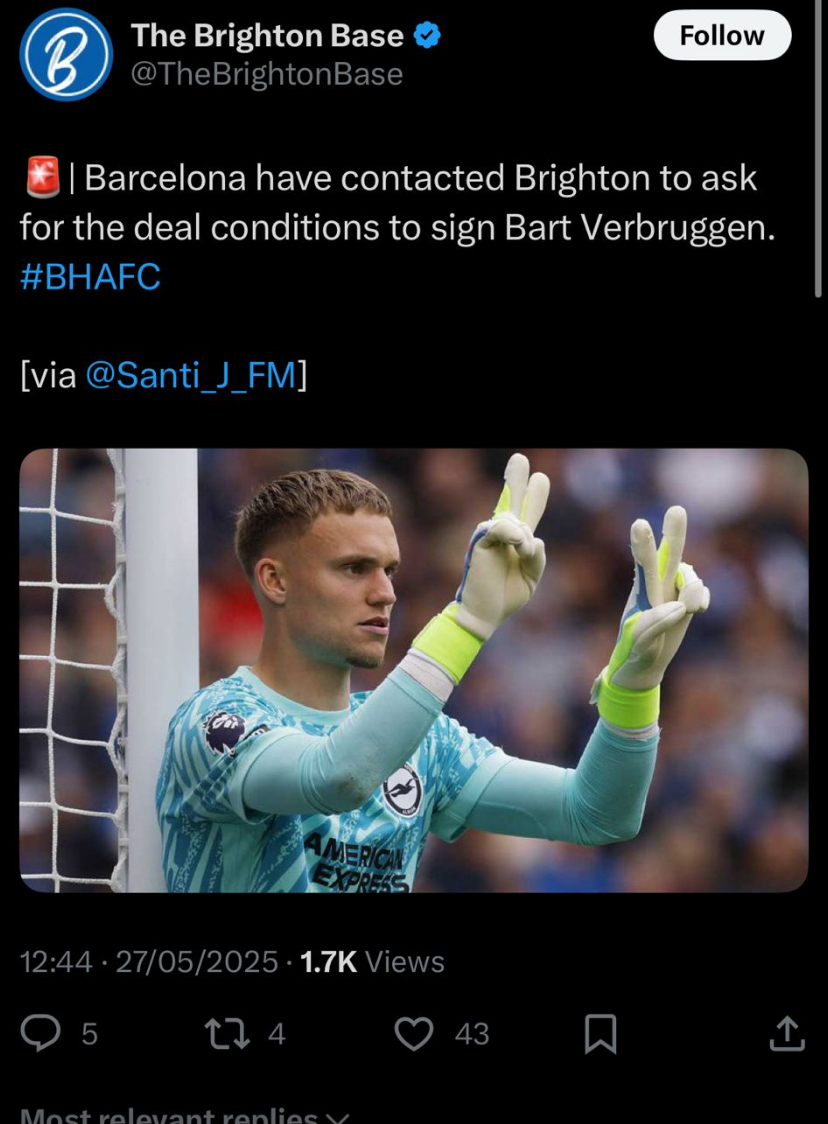828x1124 pixels.
Task: Open the @Santi_J_FM mention
Action: click(191, 375)
